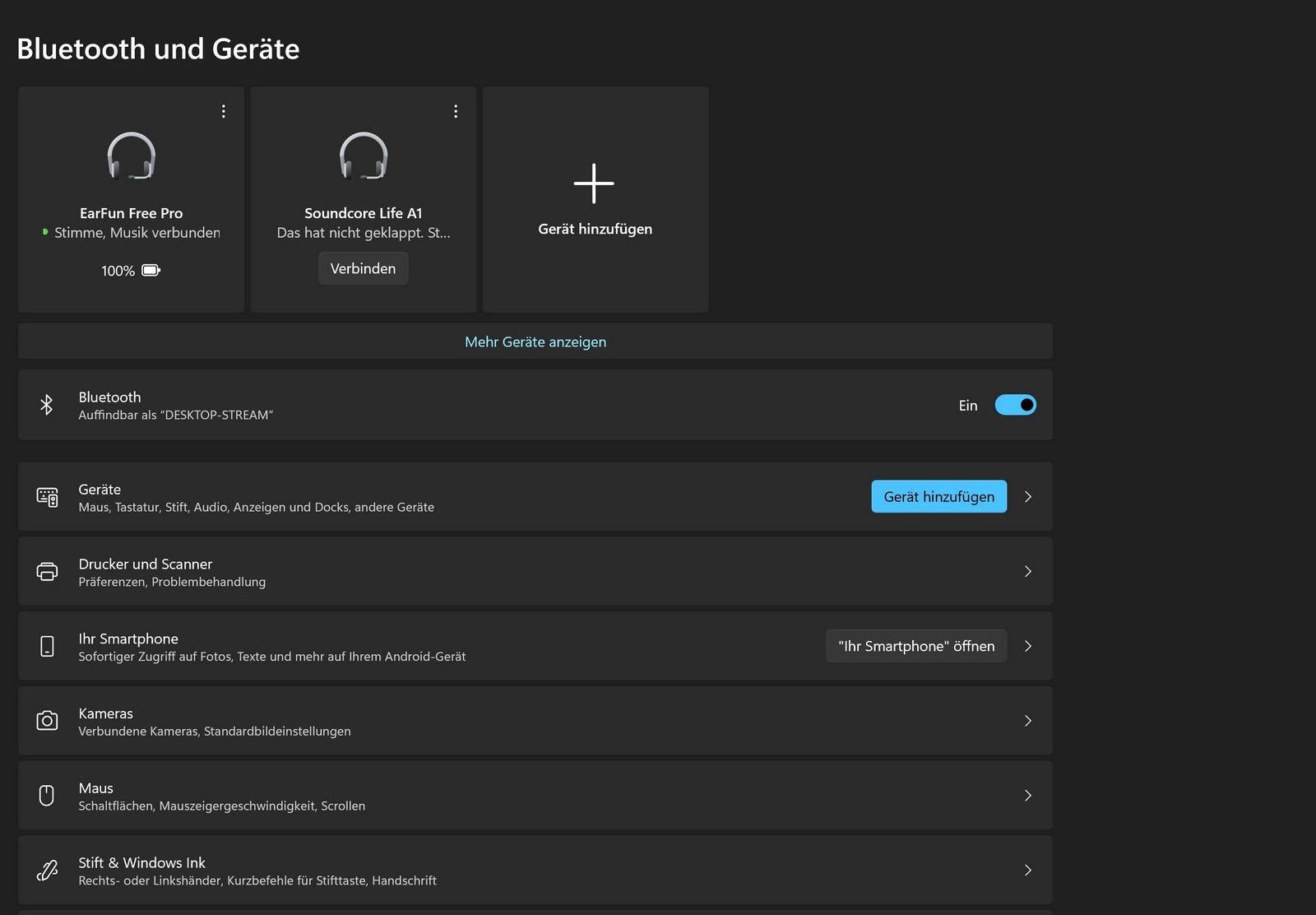Click the pen icon for Stift & Windows Ink
The width and height of the screenshot is (1316, 915).
pos(47,870)
